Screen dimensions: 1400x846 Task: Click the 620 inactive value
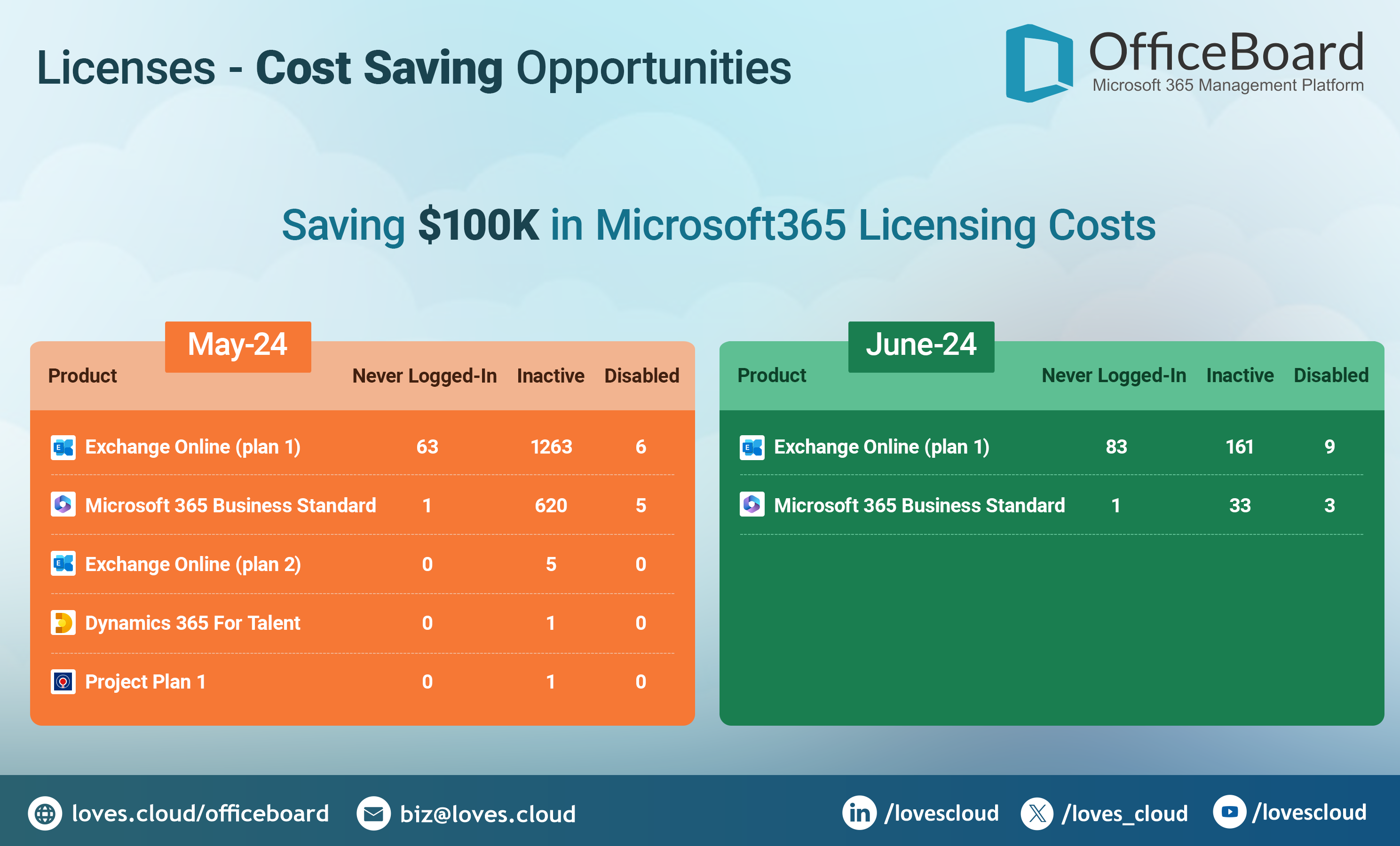pos(551,505)
